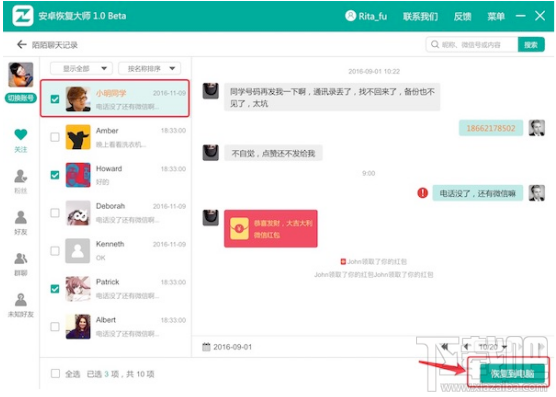Click the 电话没了，还有微信嘛 message bubble

[477, 193]
